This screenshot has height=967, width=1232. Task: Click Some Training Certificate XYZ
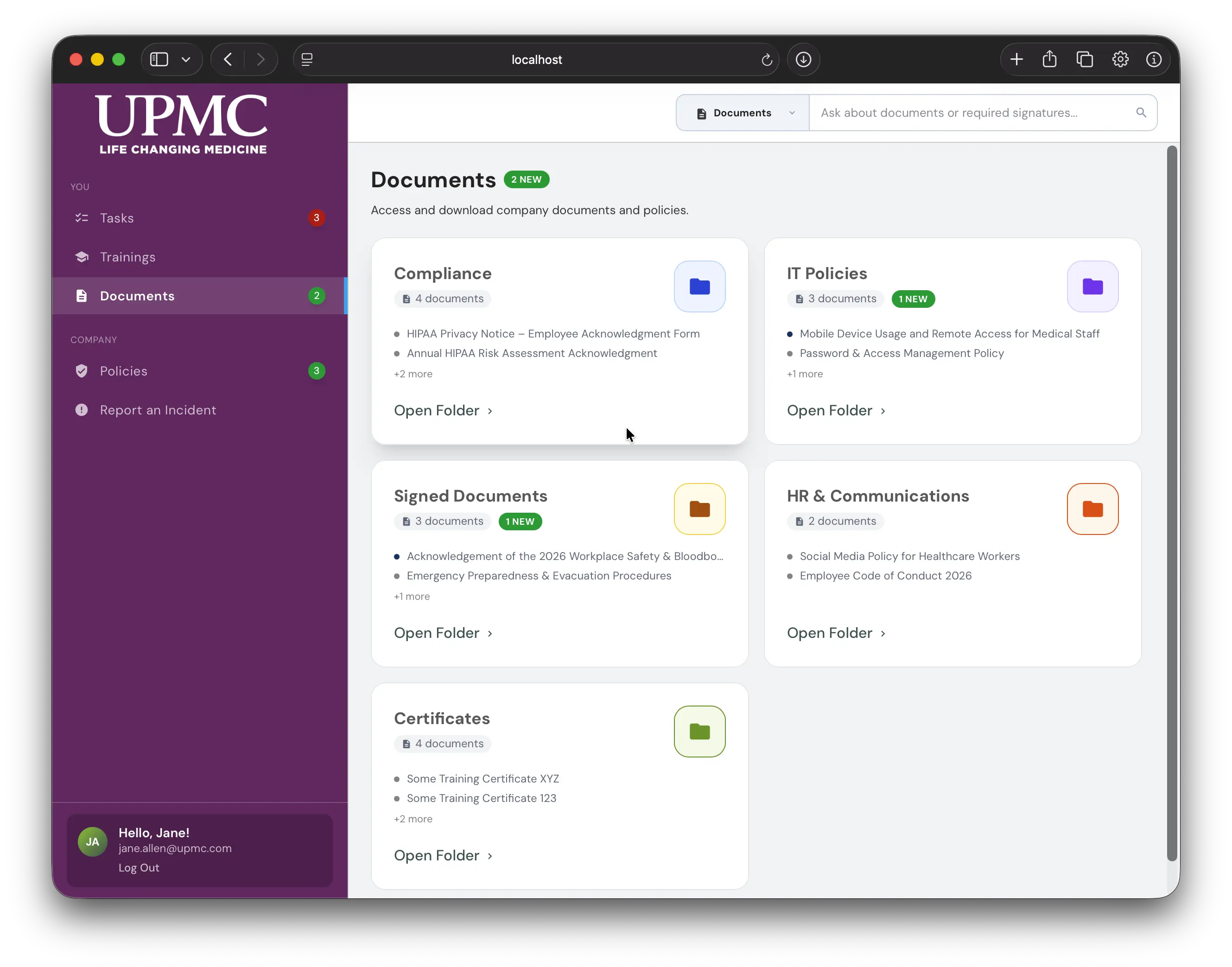point(483,779)
